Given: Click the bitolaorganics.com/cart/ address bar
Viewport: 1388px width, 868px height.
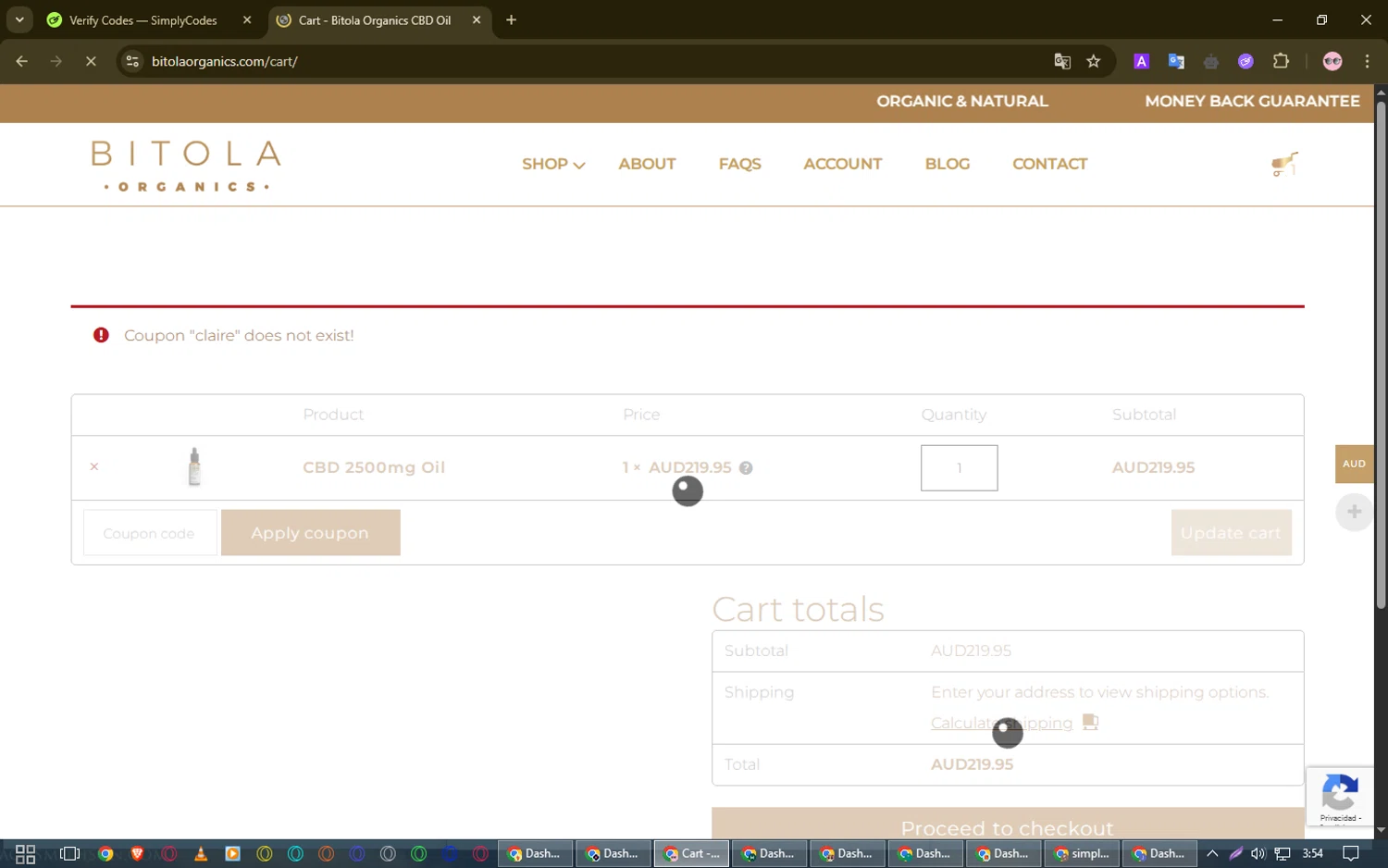Looking at the screenshot, I should (592, 61).
